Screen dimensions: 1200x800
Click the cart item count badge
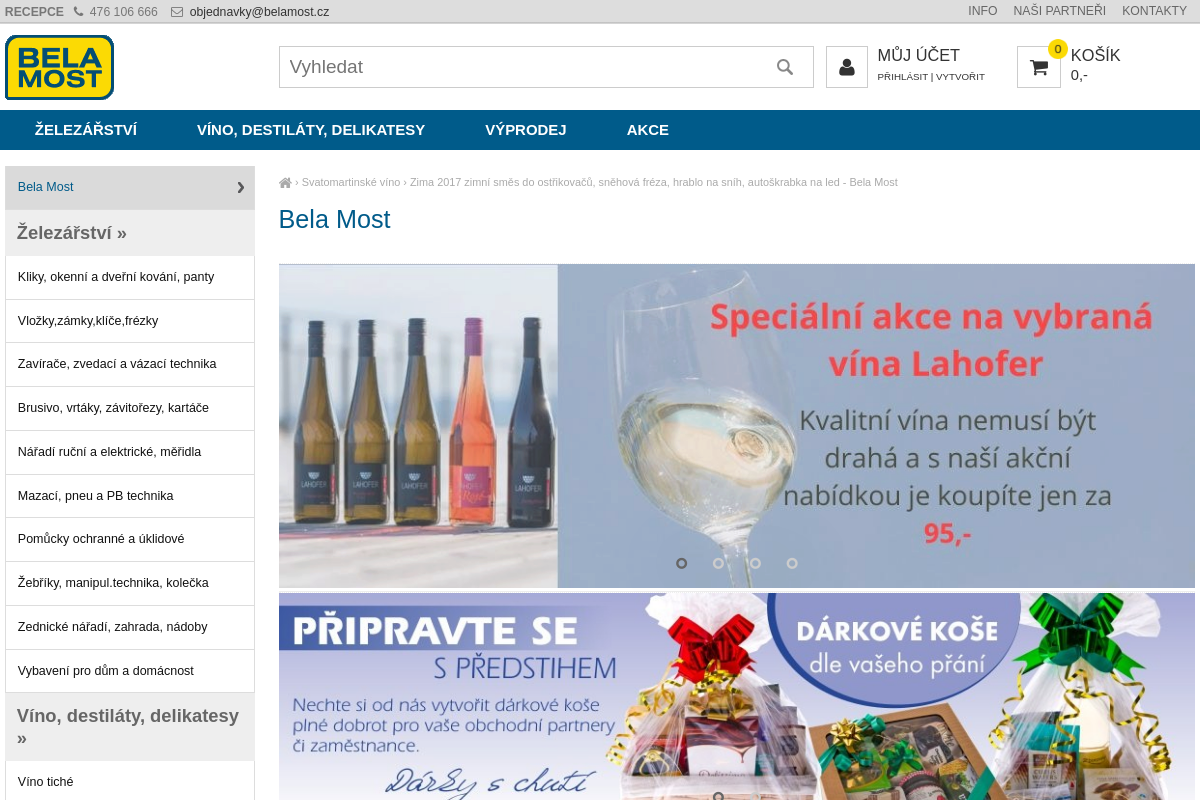pyautogui.click(x=1058, y=49)
